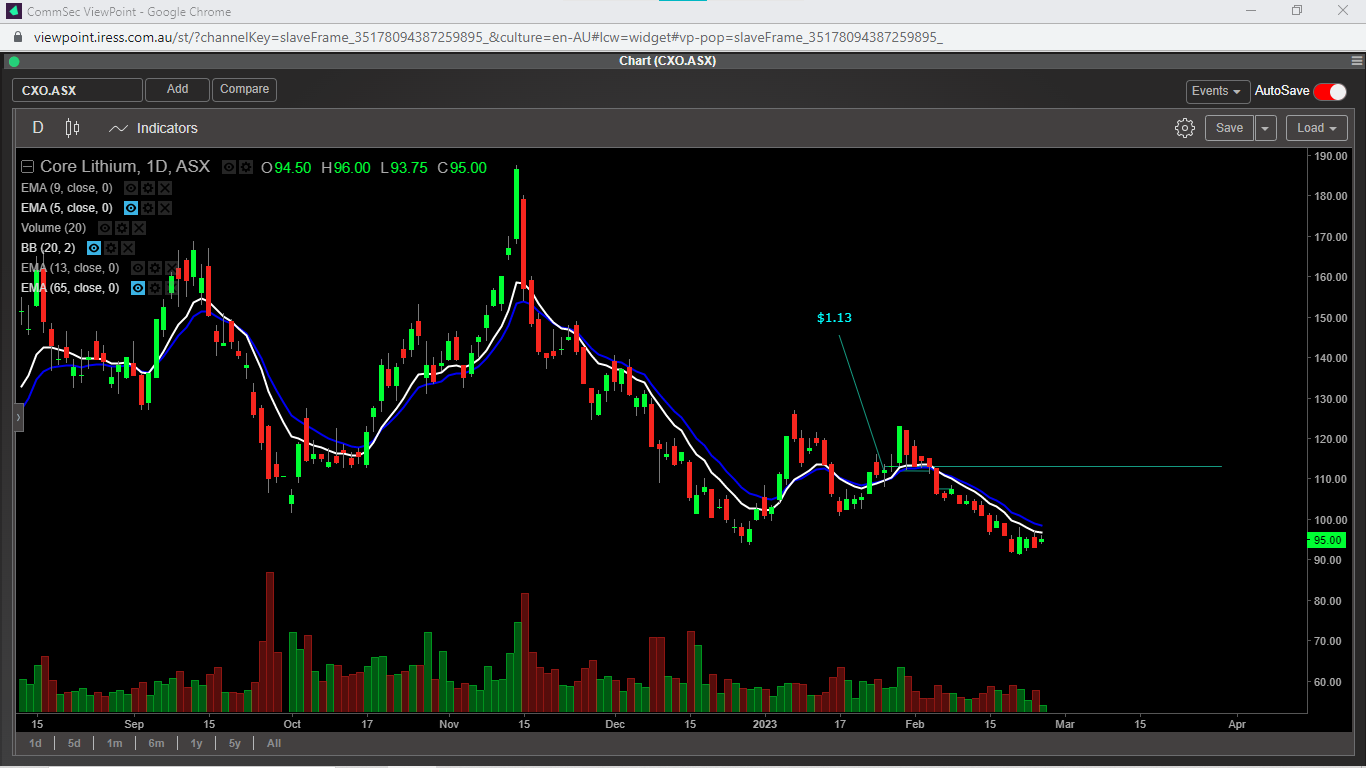Hide the EMA (65, close, 0) line
Image resolution: width=1366 pixels, height=768 pixels.
(x=138, y=288)
